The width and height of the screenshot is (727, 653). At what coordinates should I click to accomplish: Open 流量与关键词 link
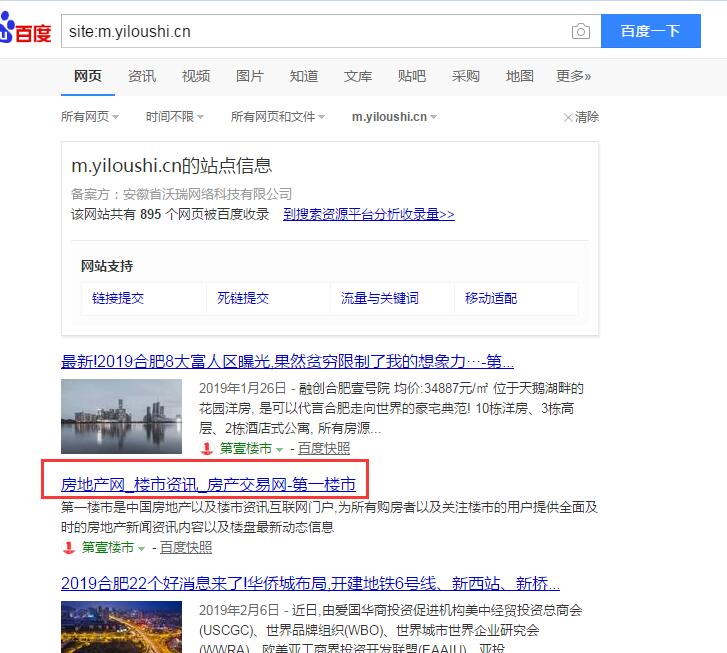click(x=380, y=298)
